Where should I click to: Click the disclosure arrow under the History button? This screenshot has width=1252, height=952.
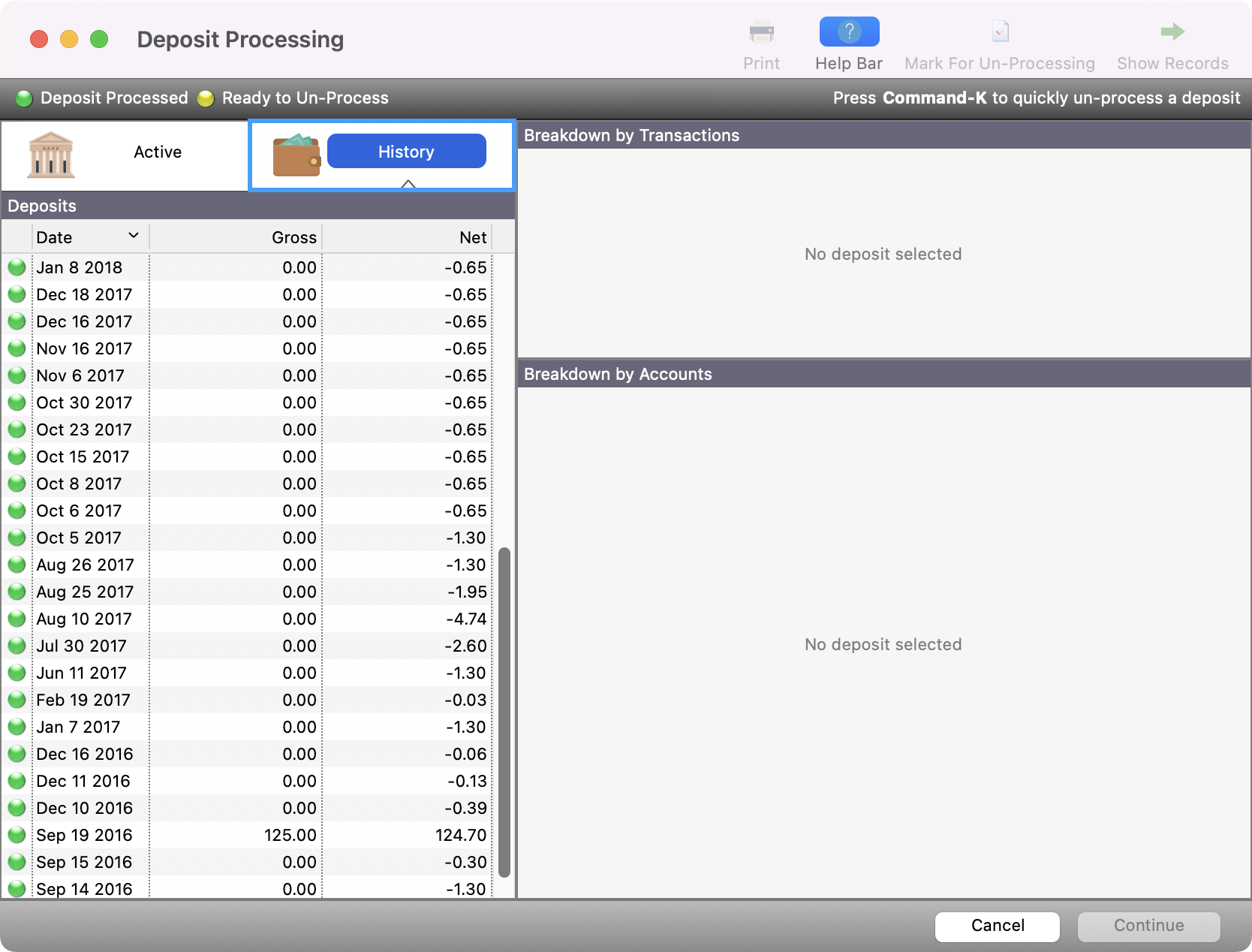pos(408,183)
